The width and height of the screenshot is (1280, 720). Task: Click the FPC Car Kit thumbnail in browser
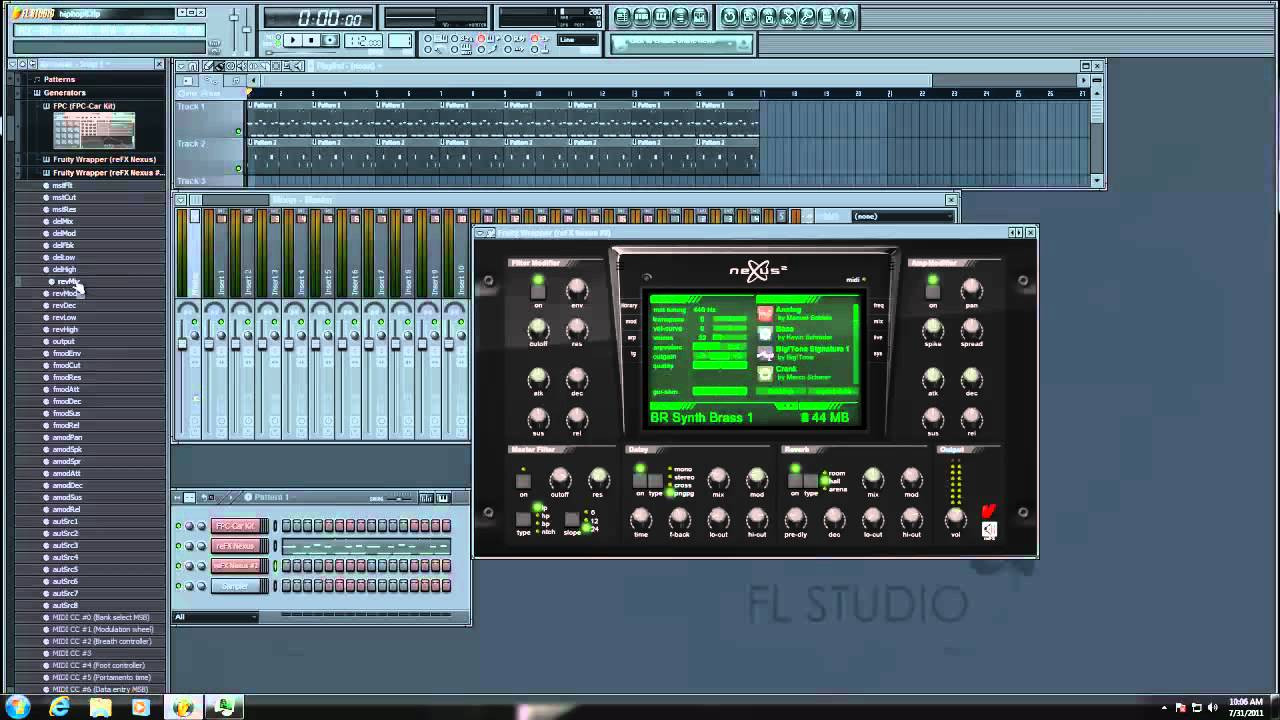[94, 130]
